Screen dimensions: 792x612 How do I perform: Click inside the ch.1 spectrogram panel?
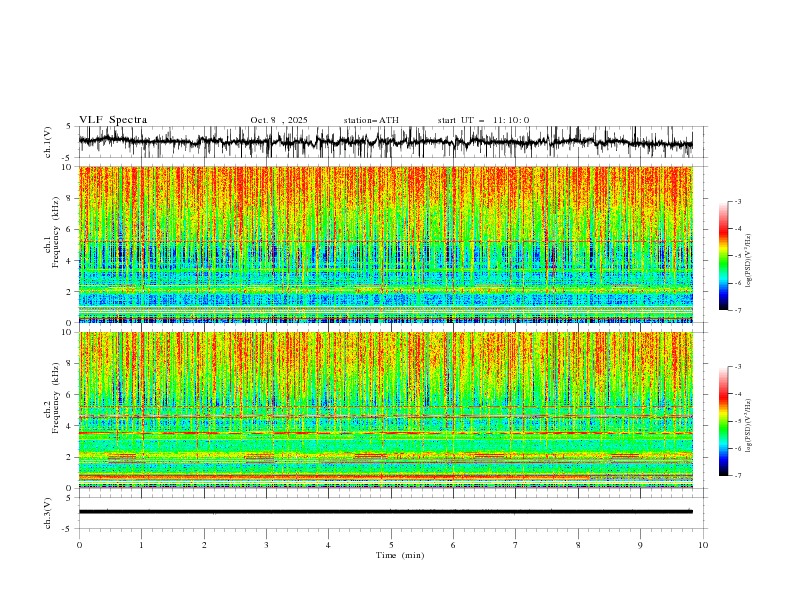(x=385, y=244)
